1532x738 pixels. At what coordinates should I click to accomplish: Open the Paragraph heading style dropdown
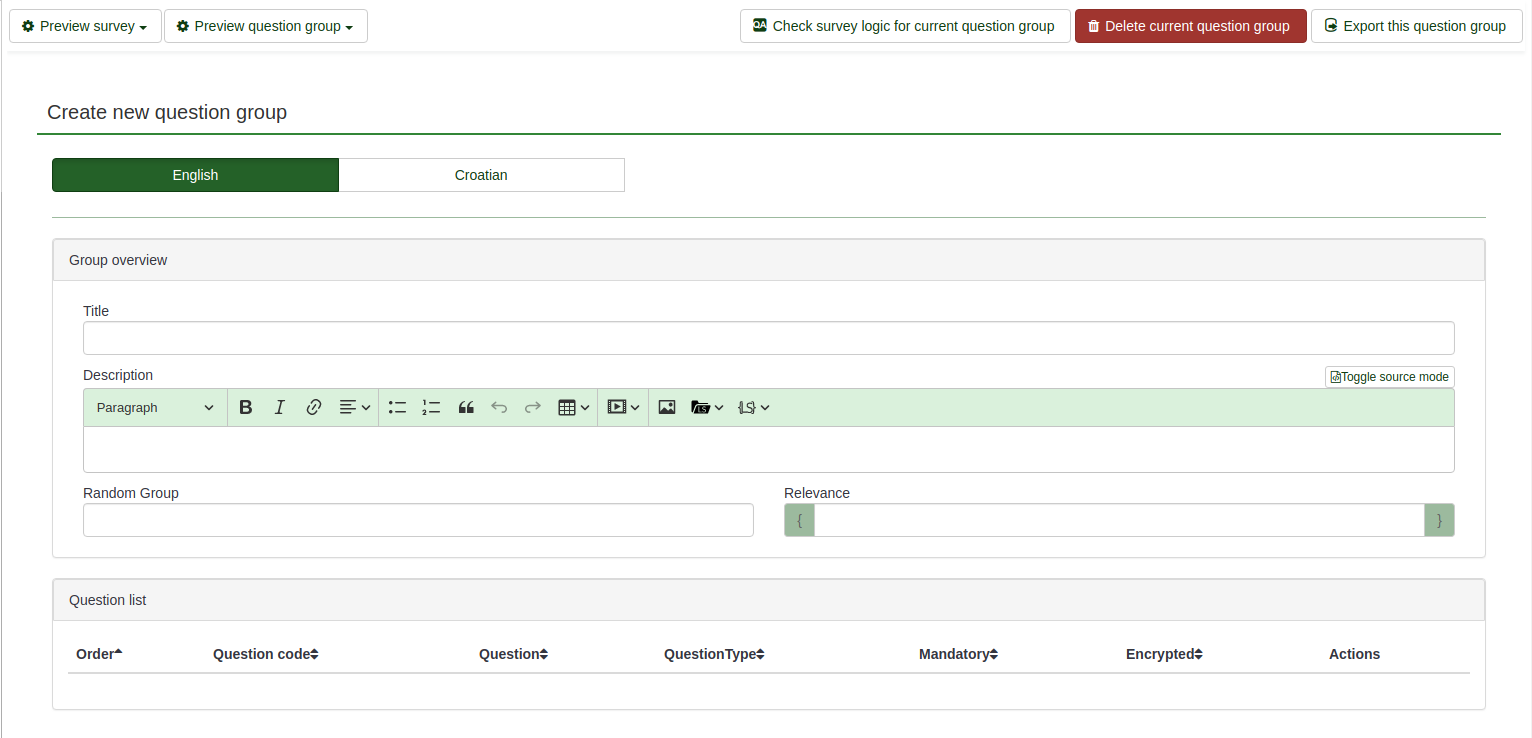[x=155, y=407]
